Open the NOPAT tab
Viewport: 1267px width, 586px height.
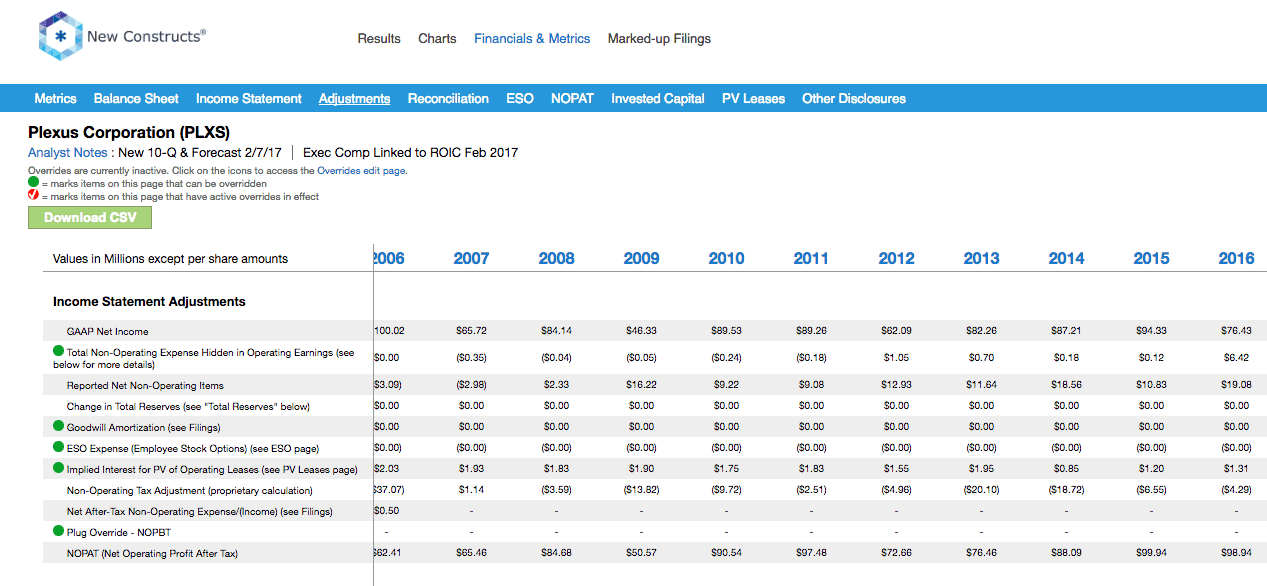point(572,98)
